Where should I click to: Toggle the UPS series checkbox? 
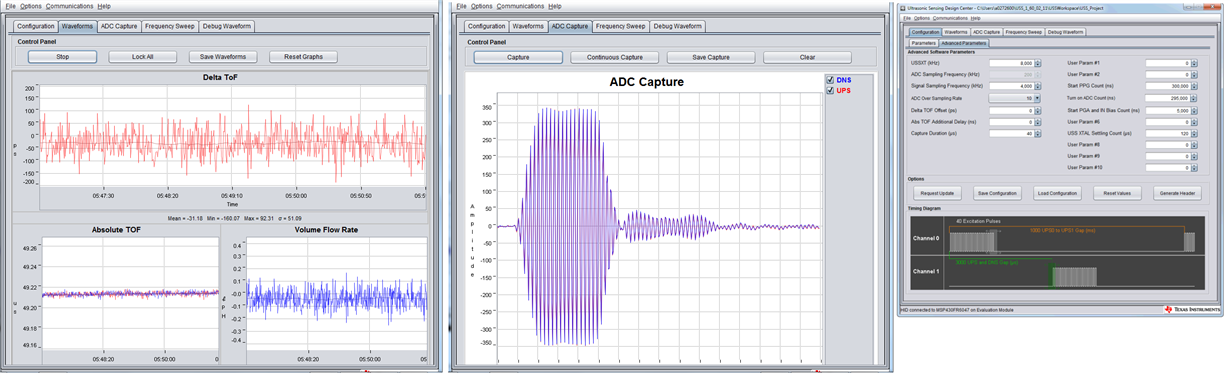[830, 91]
